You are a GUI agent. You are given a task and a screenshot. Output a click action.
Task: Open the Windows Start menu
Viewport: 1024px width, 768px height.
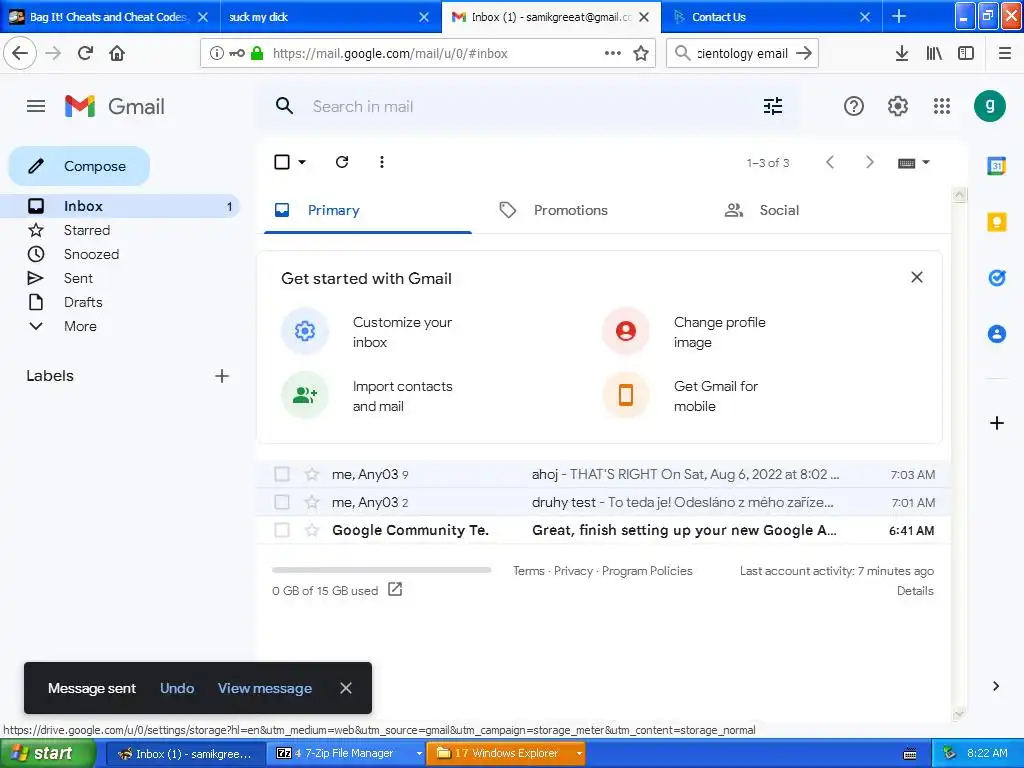[x=49, y=753]
